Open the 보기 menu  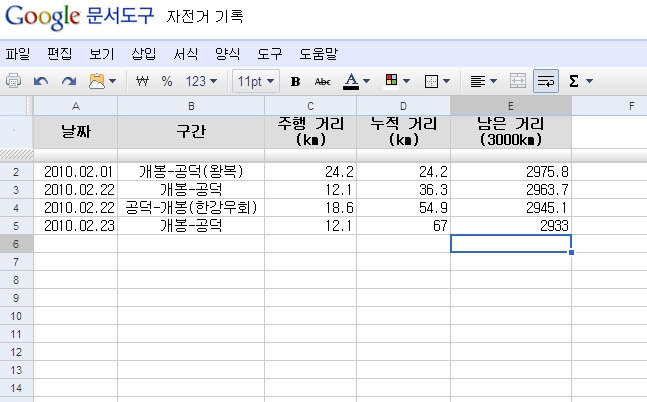coord(102,54)
